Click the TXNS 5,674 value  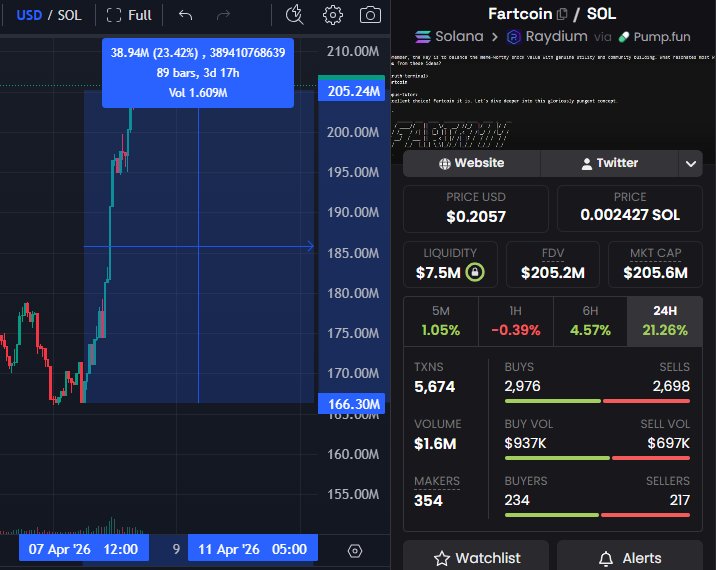[x=434, y=387]
